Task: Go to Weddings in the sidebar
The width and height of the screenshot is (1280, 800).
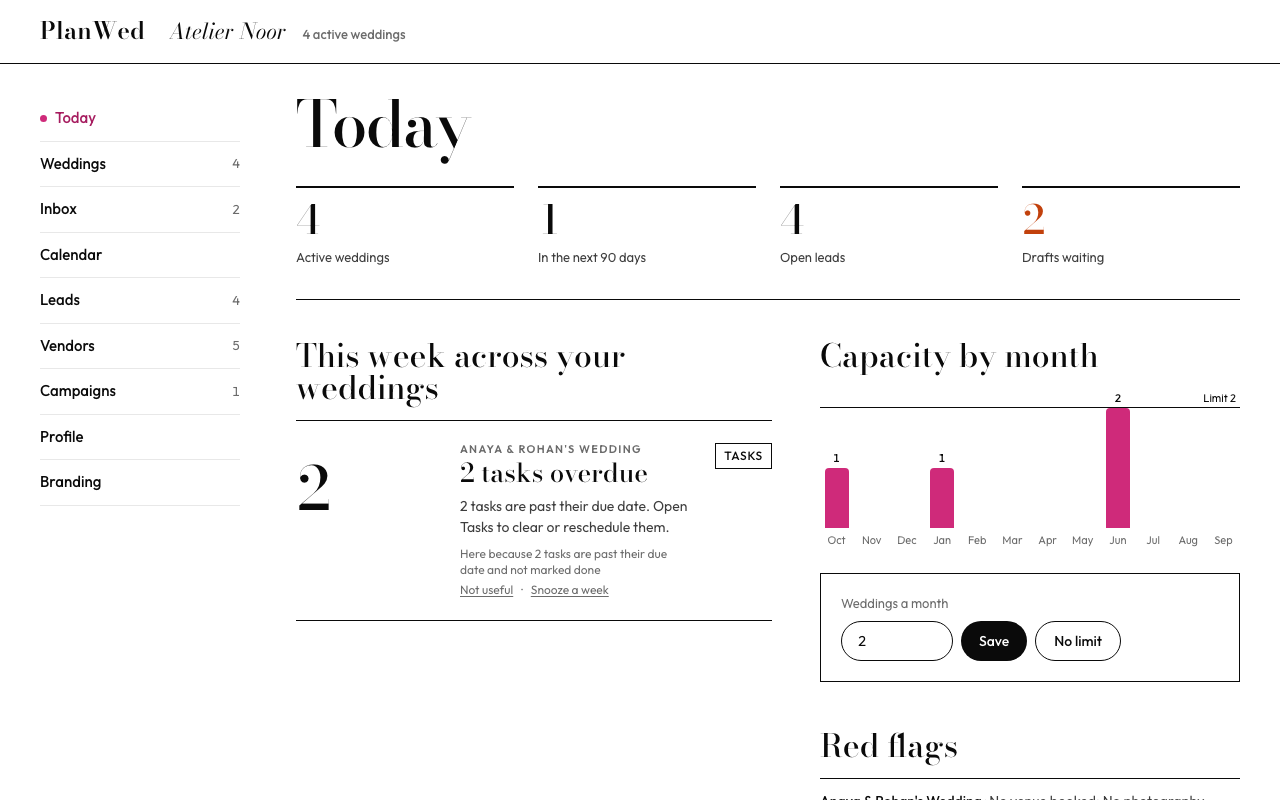Action: 140,164
